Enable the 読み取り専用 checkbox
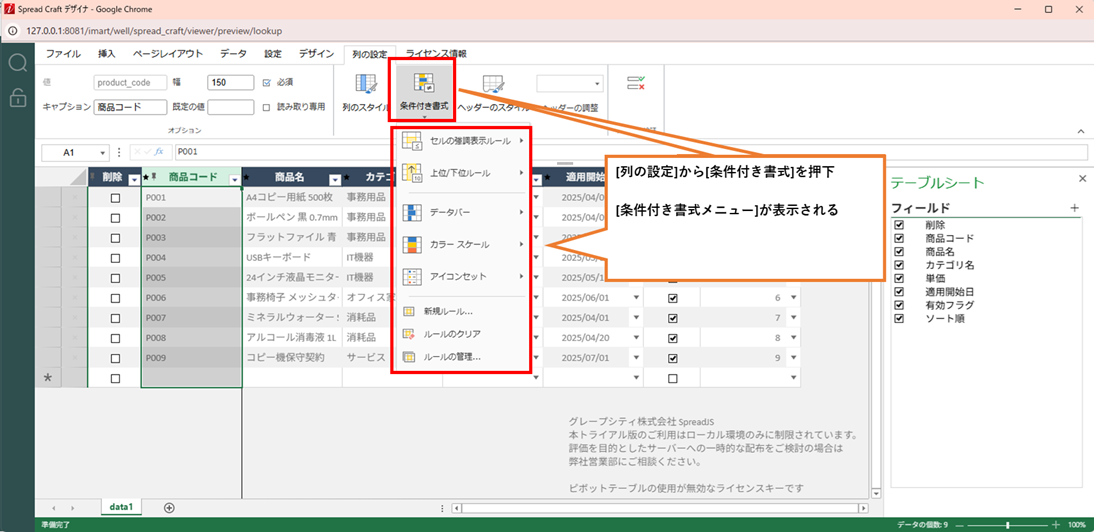 (x=266, y=106)
